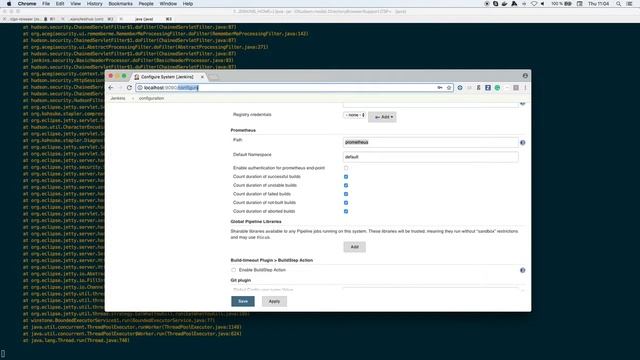Show help for Prometheus Path field
Image resolution: width=640 pixels, height=360 pixels.
[522, 142]
